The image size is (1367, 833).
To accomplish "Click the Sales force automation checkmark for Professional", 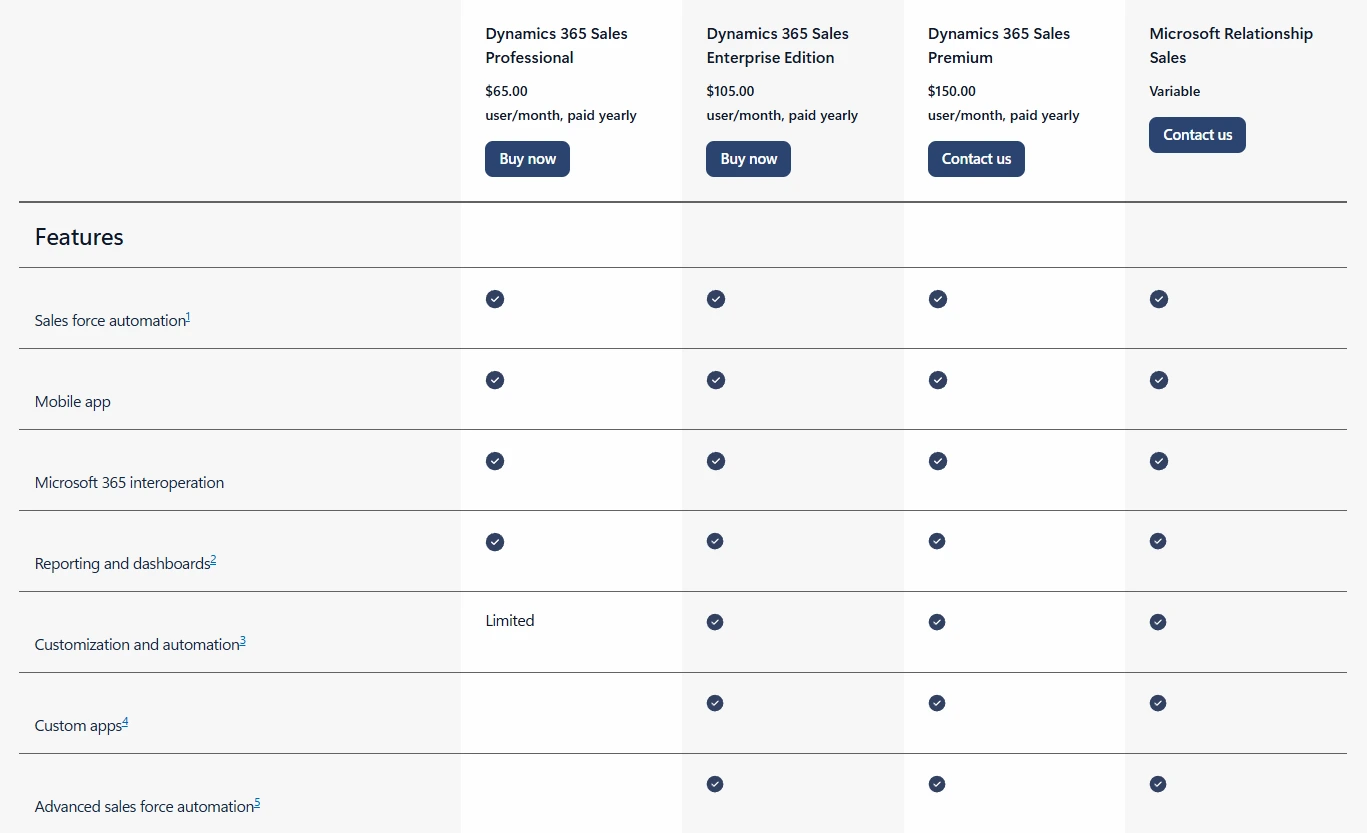I will [494, 299].
